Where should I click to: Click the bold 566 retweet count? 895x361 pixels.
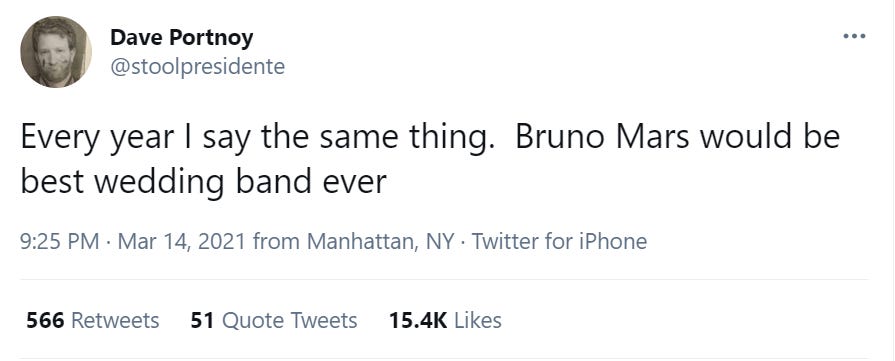tap(46, 320)
